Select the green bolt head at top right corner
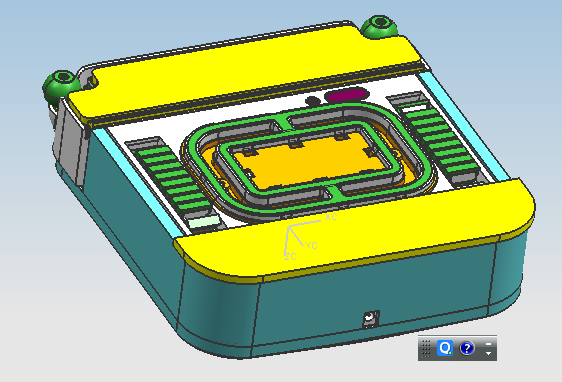Screen dimensions: 562x382 tap(379, 27)
